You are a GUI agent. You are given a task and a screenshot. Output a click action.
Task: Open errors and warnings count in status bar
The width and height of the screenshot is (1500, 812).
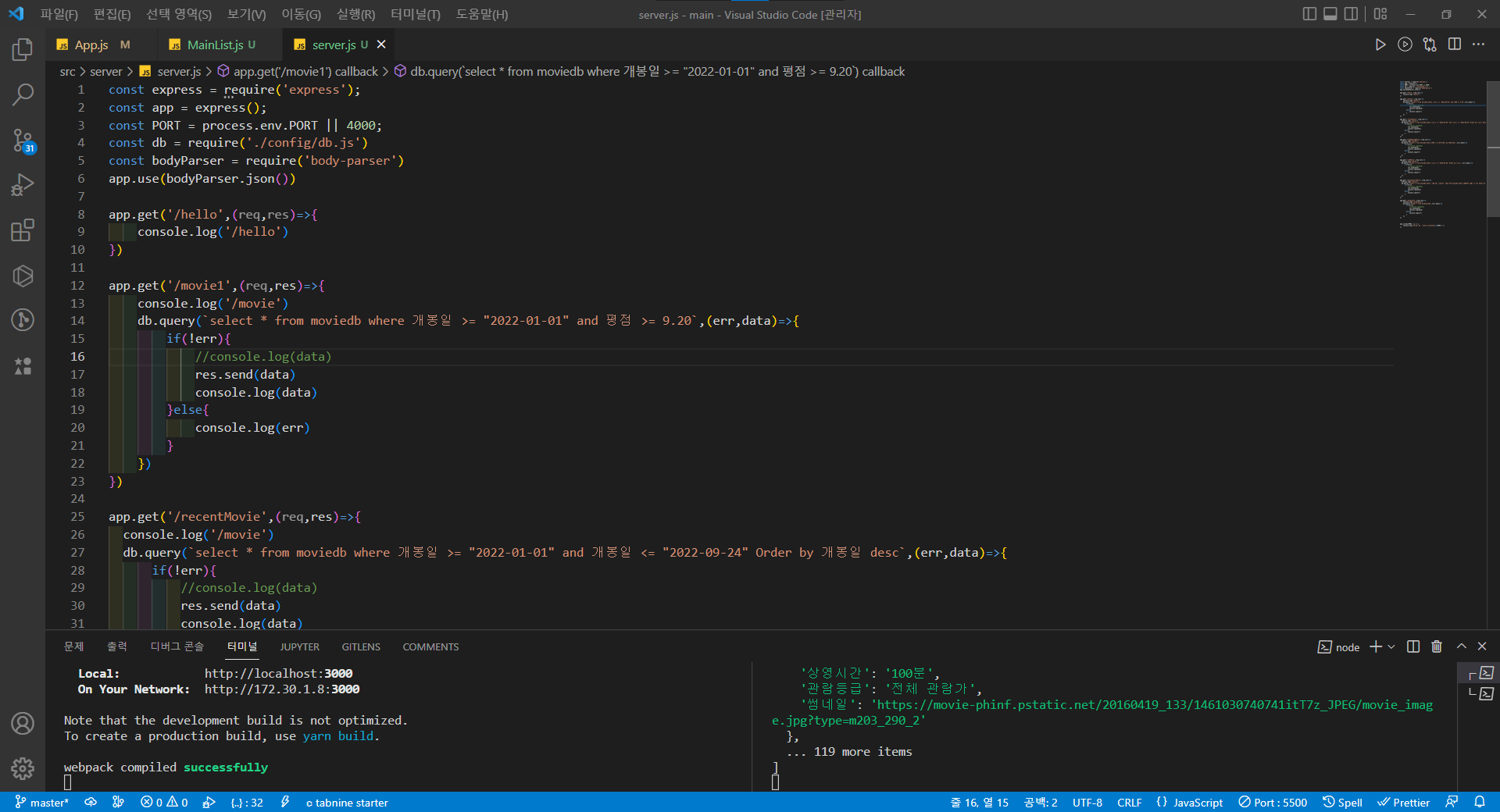coord(164,802)
